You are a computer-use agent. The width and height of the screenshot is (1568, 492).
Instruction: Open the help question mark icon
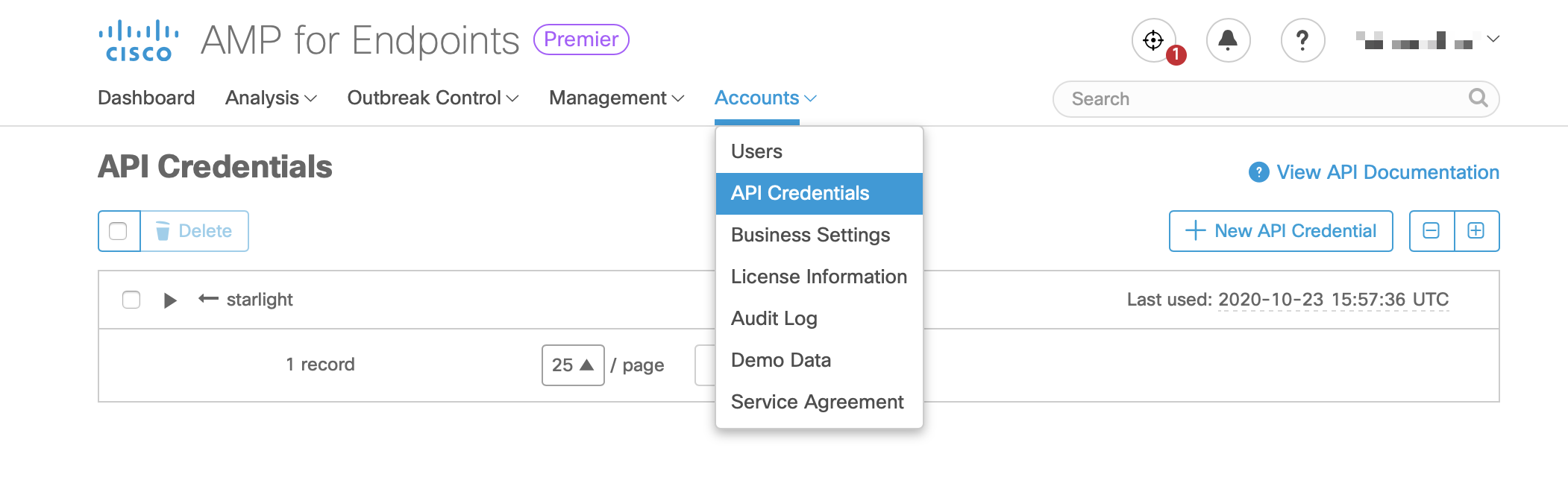coord(1302,40)
